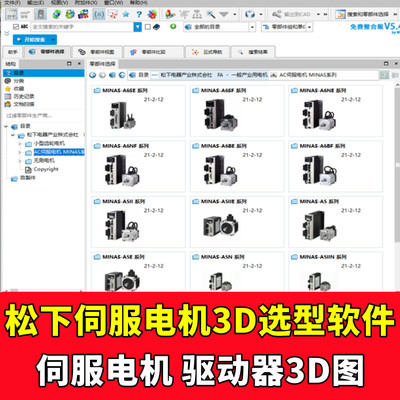
Task: Click the view mode icon at breadcrumb right
Action: [384, 75]
